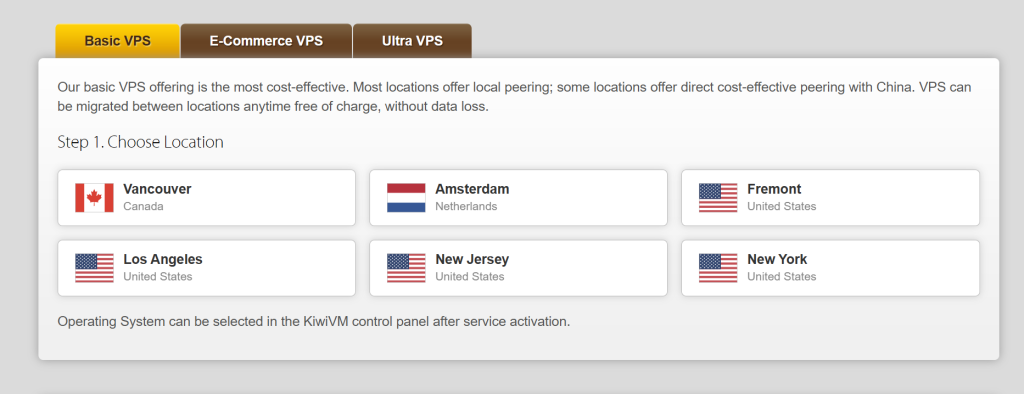Click the Netherlands label under Amsterdam

466,206
